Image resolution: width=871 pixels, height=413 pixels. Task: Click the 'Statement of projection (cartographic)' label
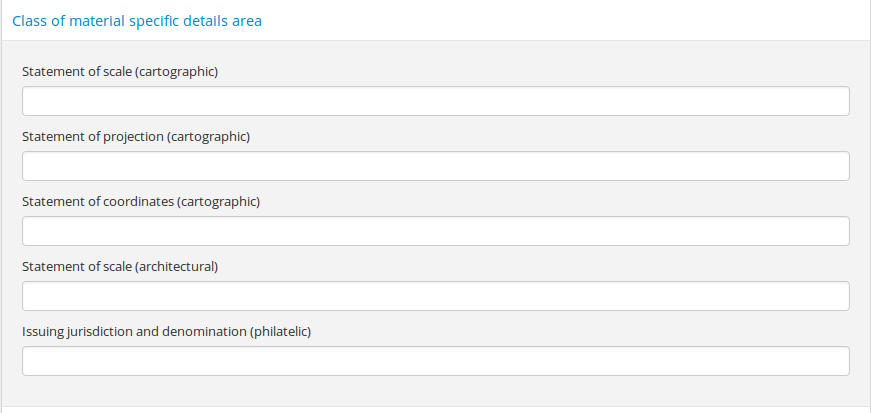coord(136,137)
